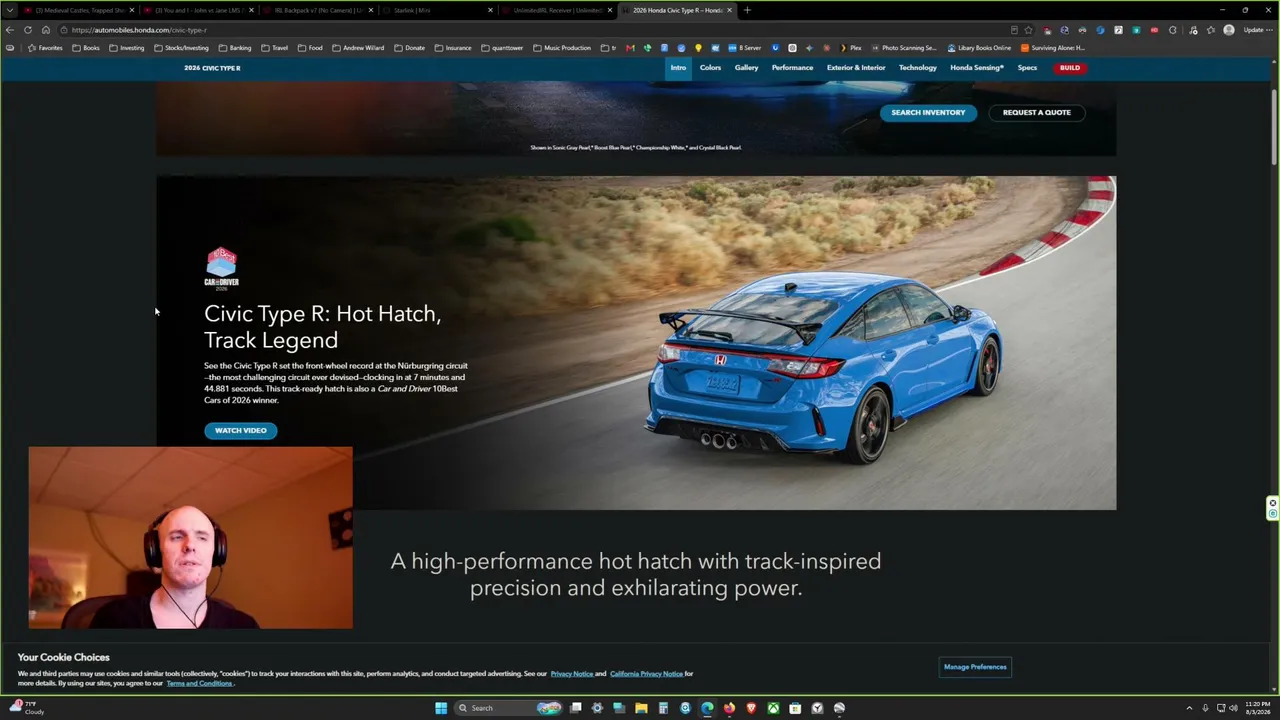Close the 2026 Honda Civic Type R tab
The height and width of the screenshot is (720, 1280).
coord(729,10)
